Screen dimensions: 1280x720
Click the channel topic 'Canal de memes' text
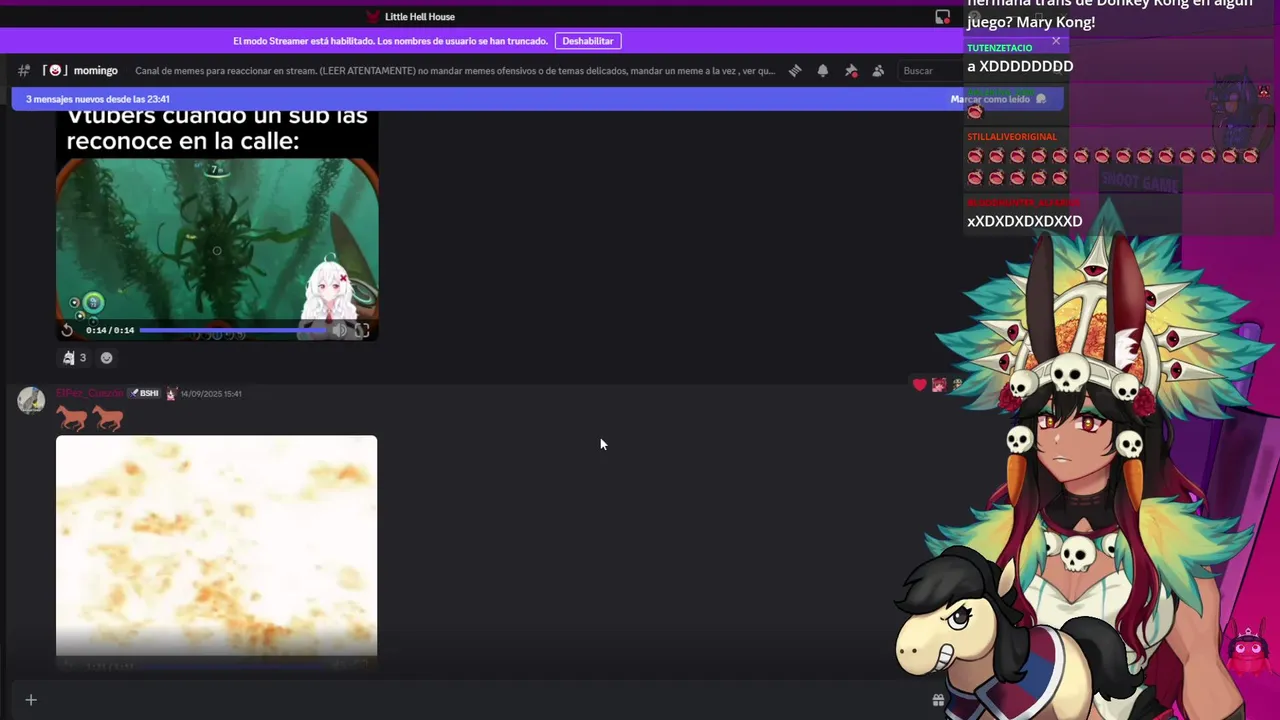[455, 71]
